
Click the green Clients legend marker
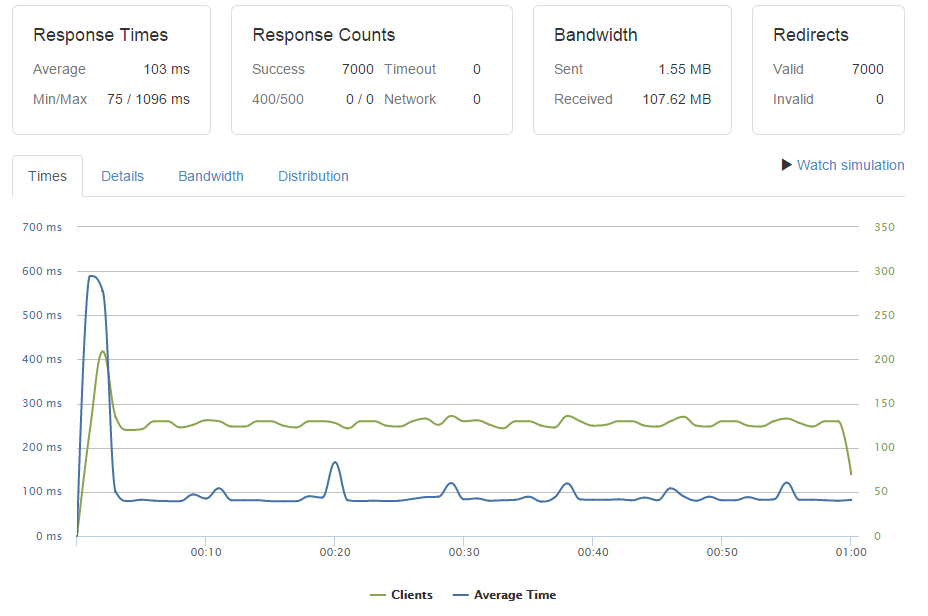tap(378, 595)
